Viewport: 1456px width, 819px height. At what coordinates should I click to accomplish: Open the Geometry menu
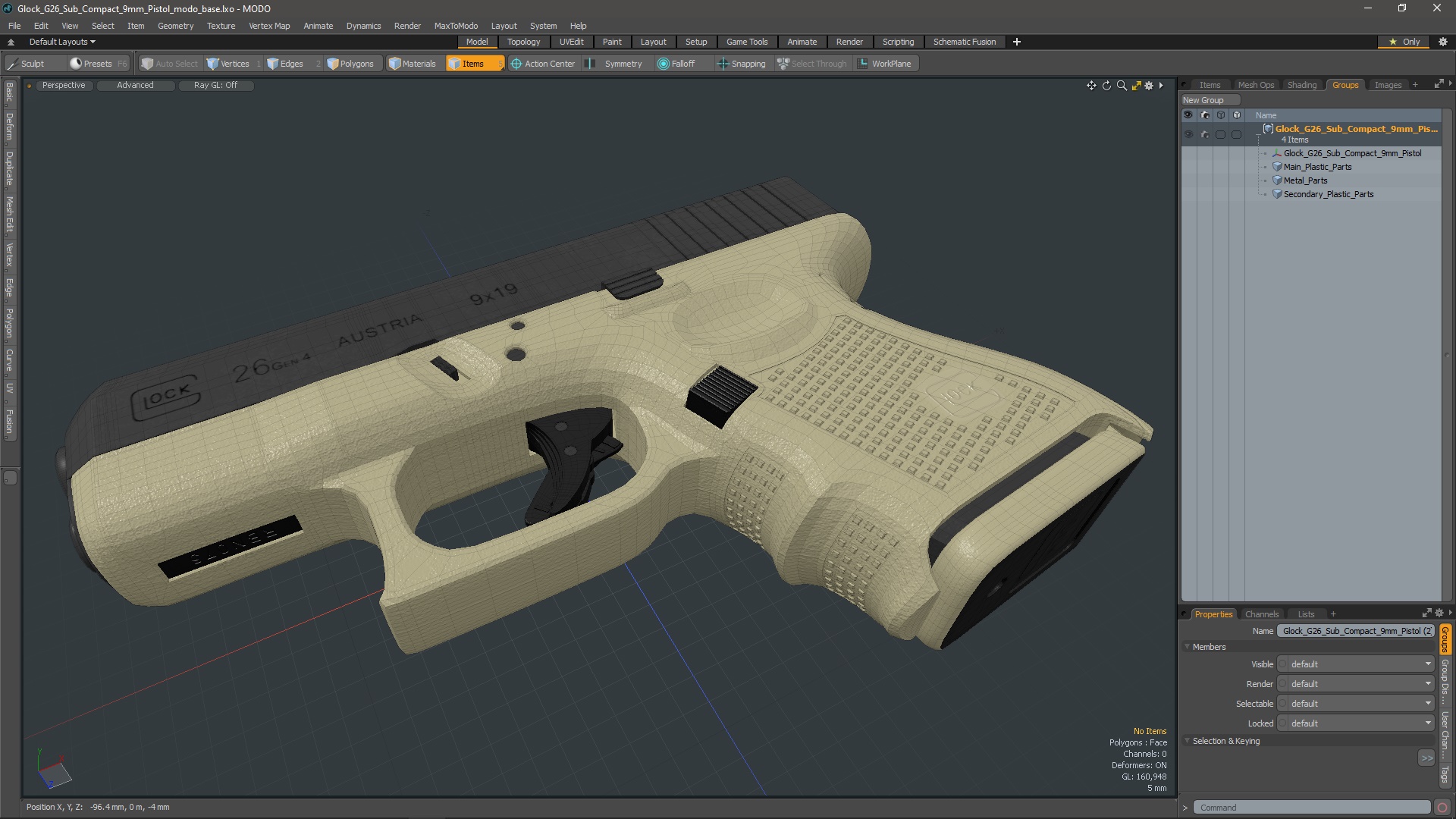point(175,26)
